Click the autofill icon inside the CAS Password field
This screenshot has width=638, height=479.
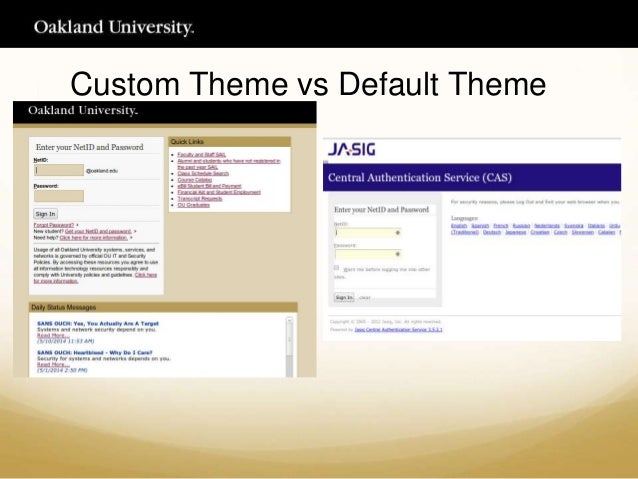(x=398, y=254)
